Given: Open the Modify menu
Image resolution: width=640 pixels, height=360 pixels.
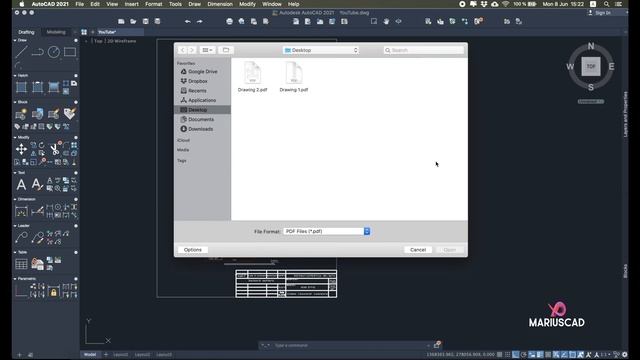Looking at the screenshot, I should click(x=247, y=4).
